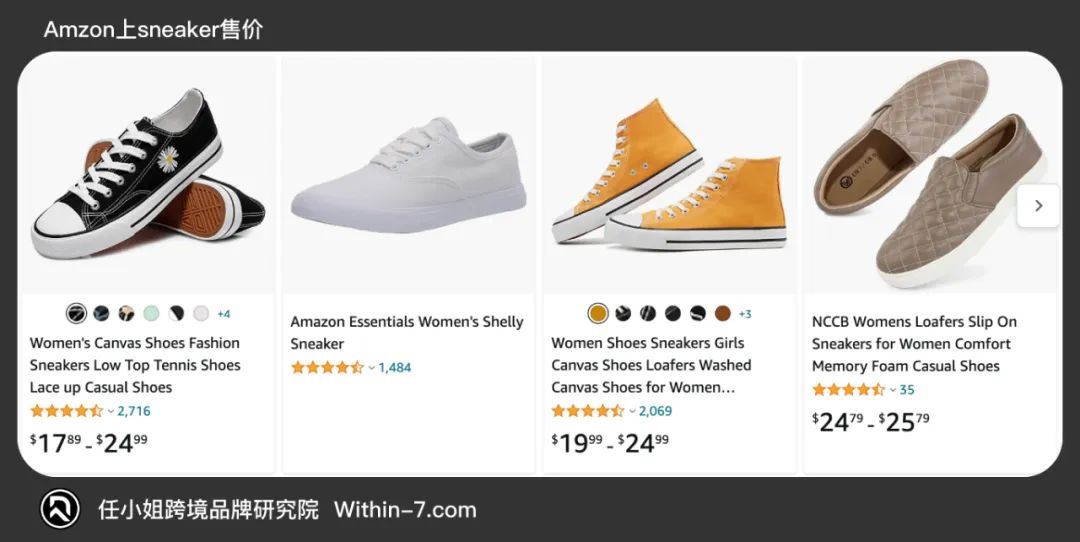This screenshot has height=542, width=1080.
Task: Click the white Shelly sneaker product image
Action: click(408, 176)
